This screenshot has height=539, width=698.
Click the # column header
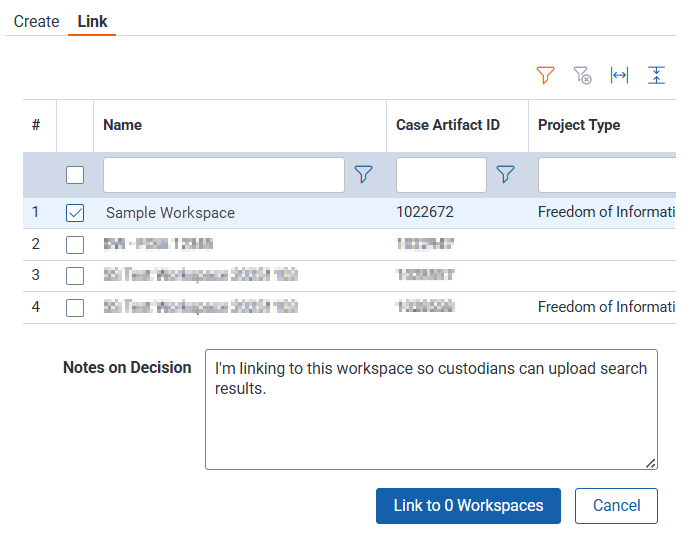pos(36,125)
